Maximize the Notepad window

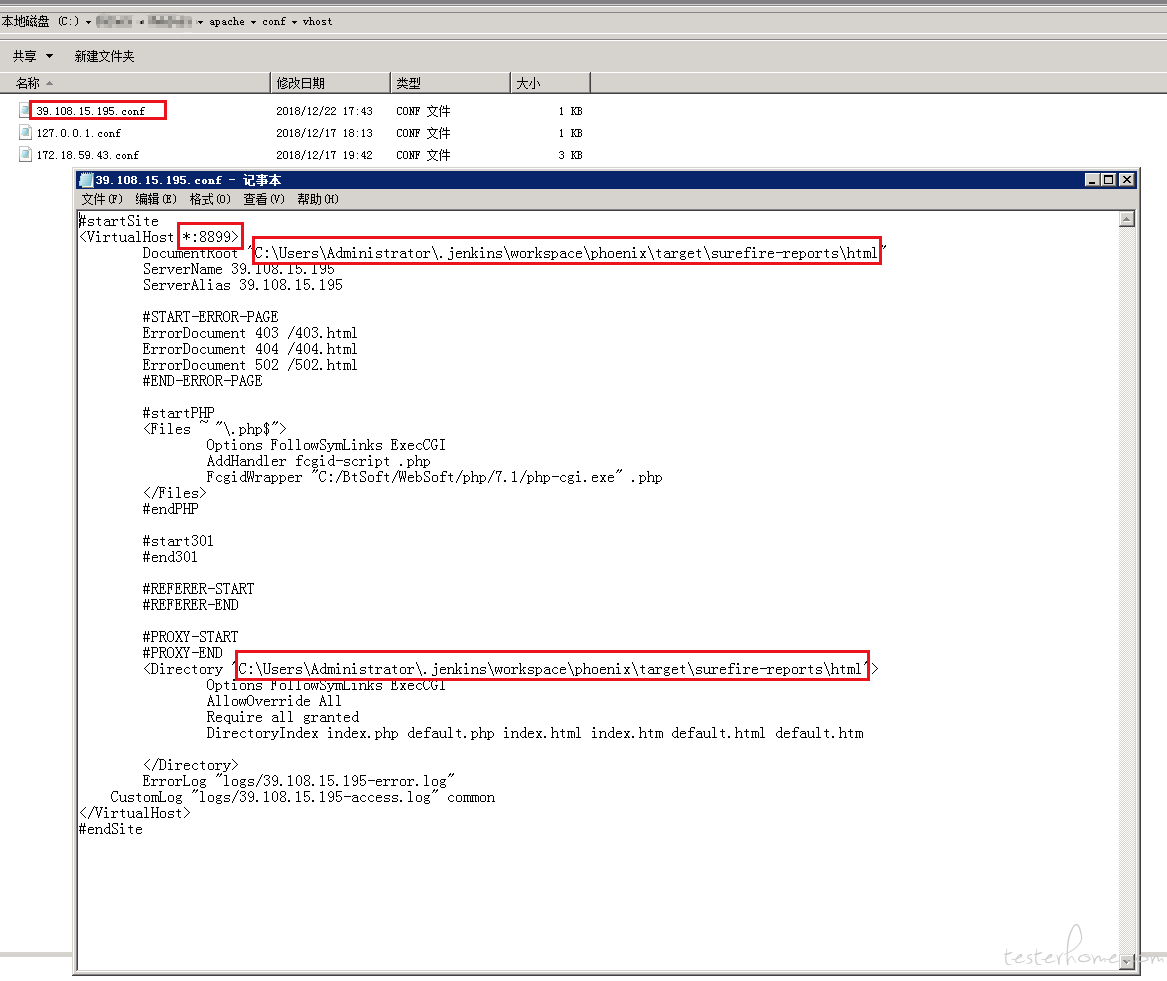click(x=1109, y=180)
